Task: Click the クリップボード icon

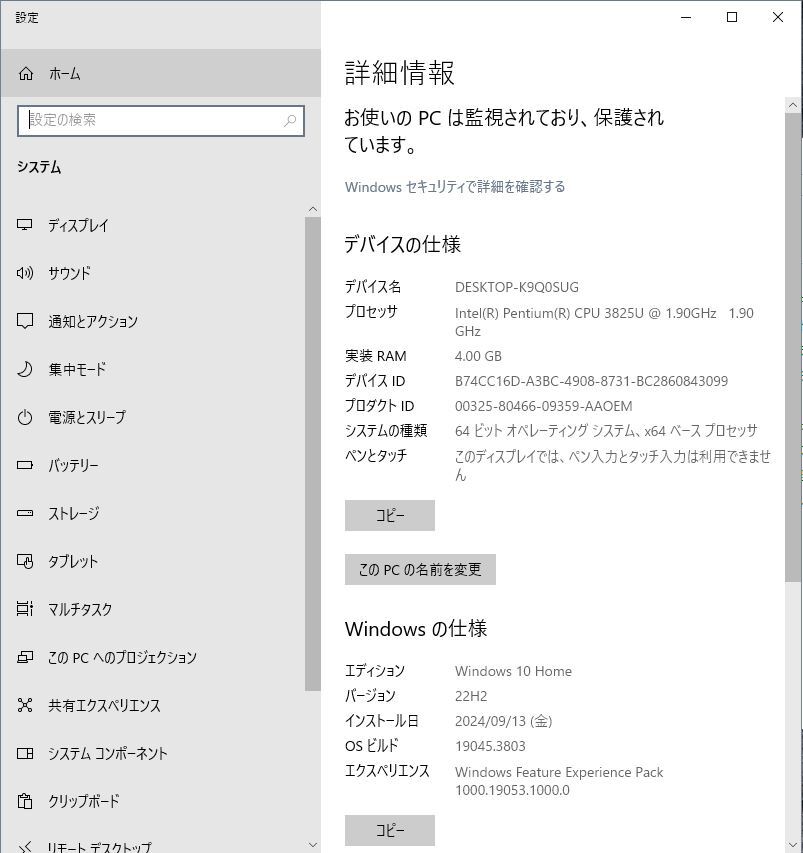Action: [25, 801]
